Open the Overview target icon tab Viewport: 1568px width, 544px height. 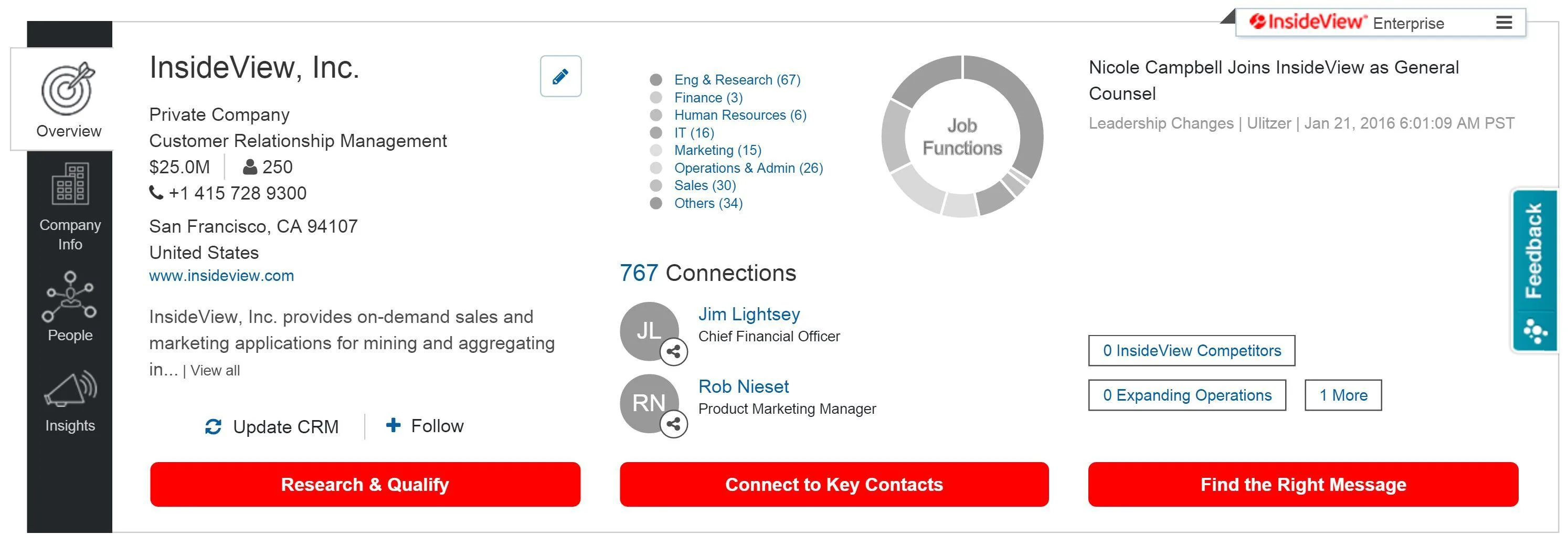point(68,88)
